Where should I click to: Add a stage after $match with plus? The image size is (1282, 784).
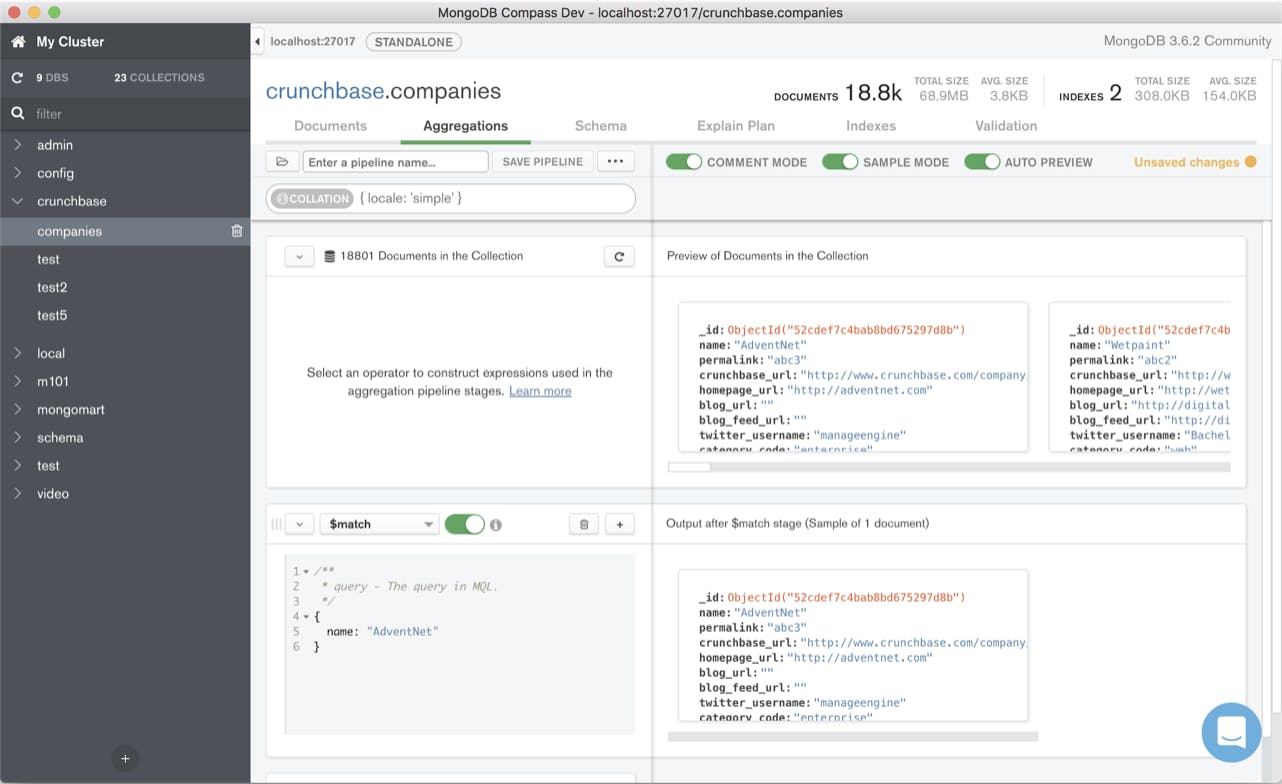pos(620,525)
